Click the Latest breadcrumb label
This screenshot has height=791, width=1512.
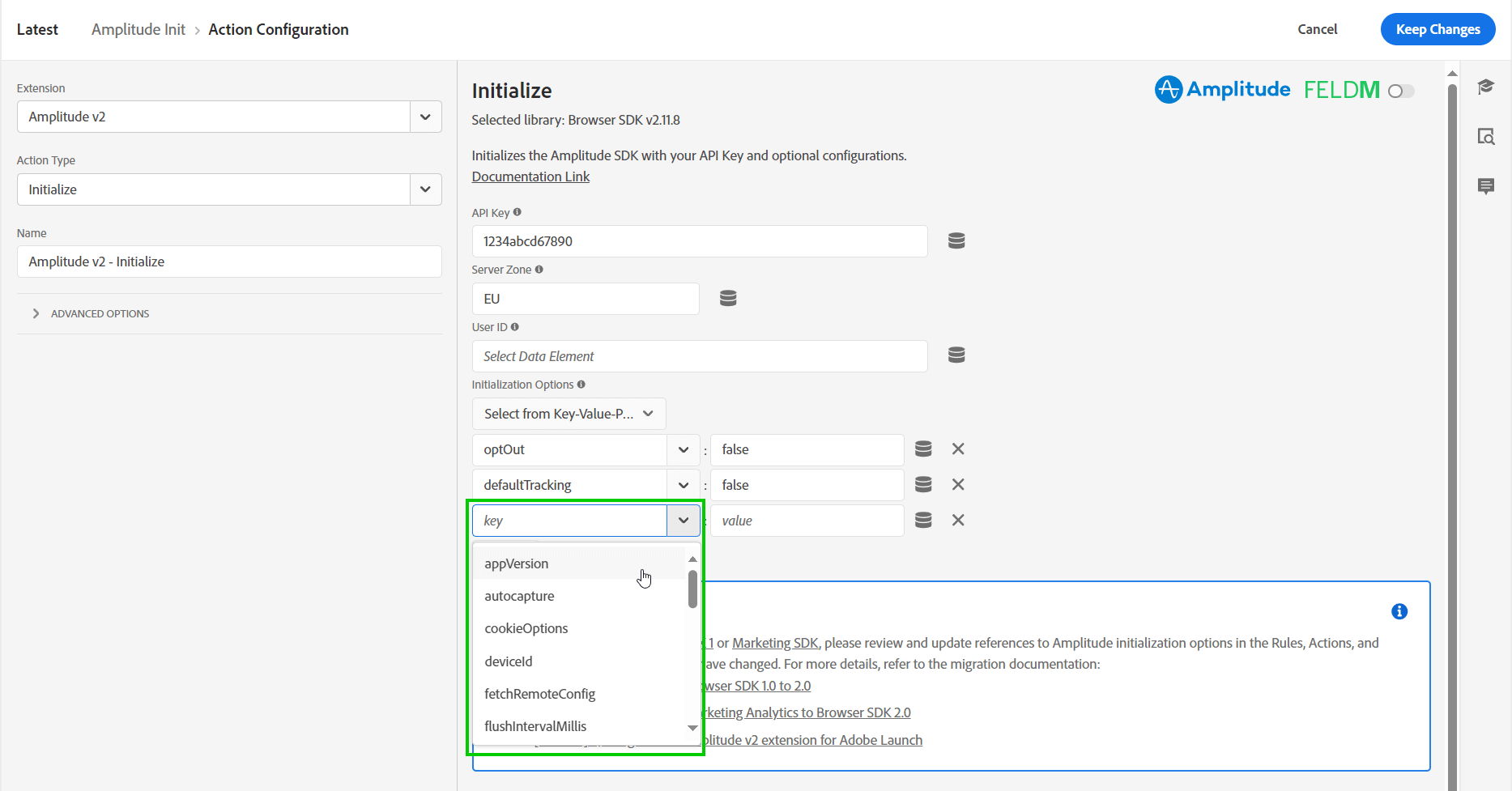pos(37,29)
